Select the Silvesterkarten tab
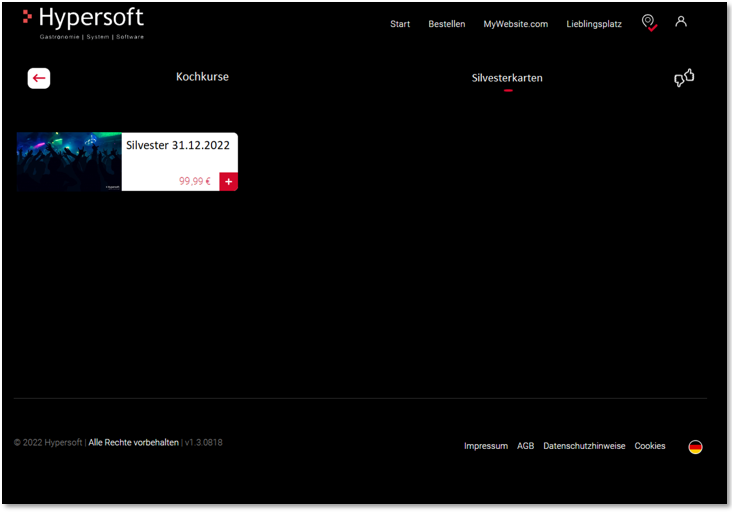Image resolution: width=732 pixels, height=520 pixels. pyautogui.click(x=507, y=78)
